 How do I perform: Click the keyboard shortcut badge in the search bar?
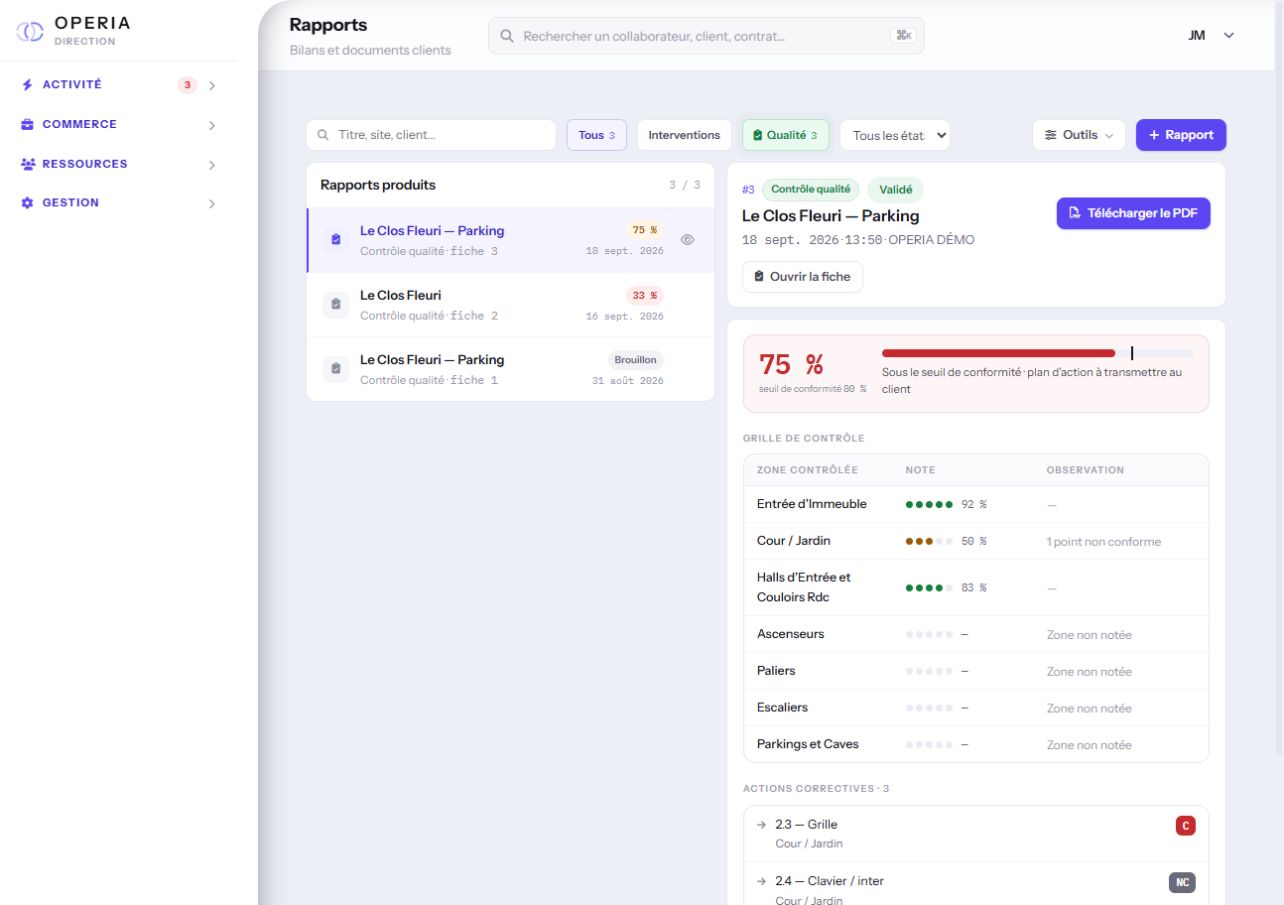click(x=903, y=36)
